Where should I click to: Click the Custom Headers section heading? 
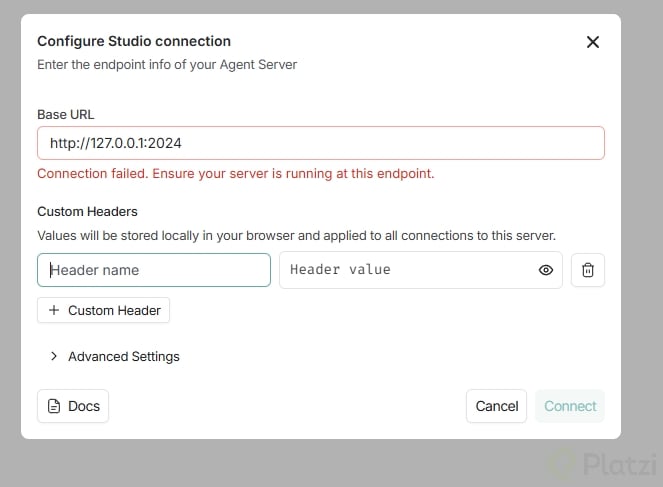87,211
